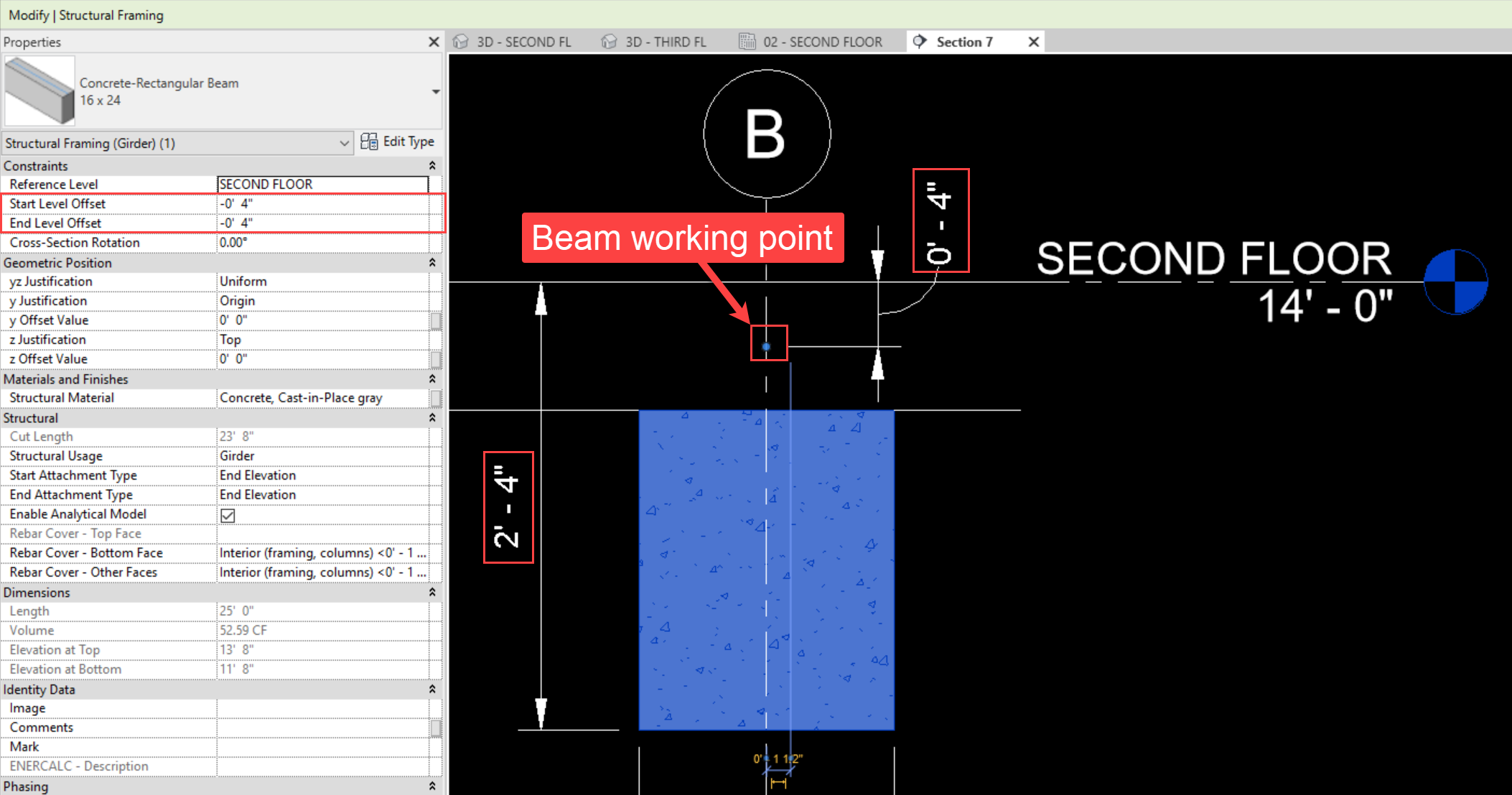Screen dimensions: 1512x795
Task: Click the Edit Type icon
Action: [x=369, y=141]
